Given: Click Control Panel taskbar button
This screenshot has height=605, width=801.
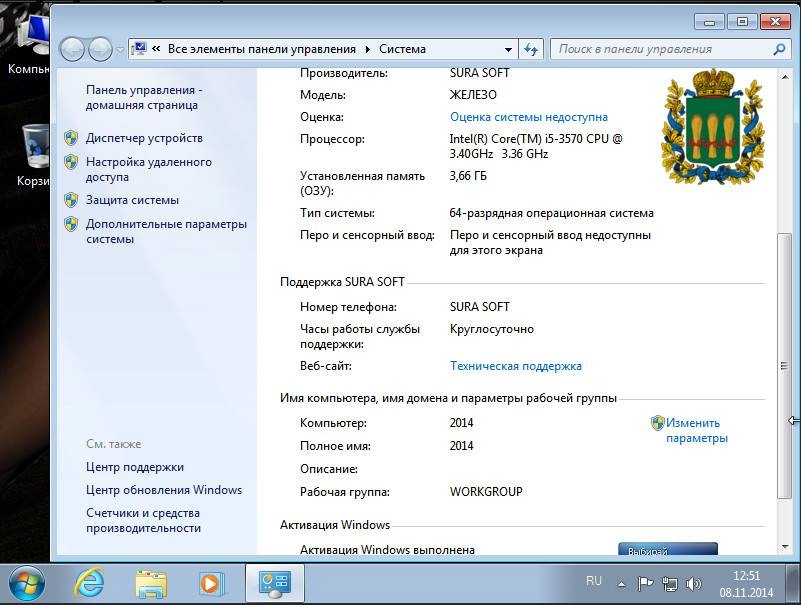Looking at the screenshot, I should [275, 583].
